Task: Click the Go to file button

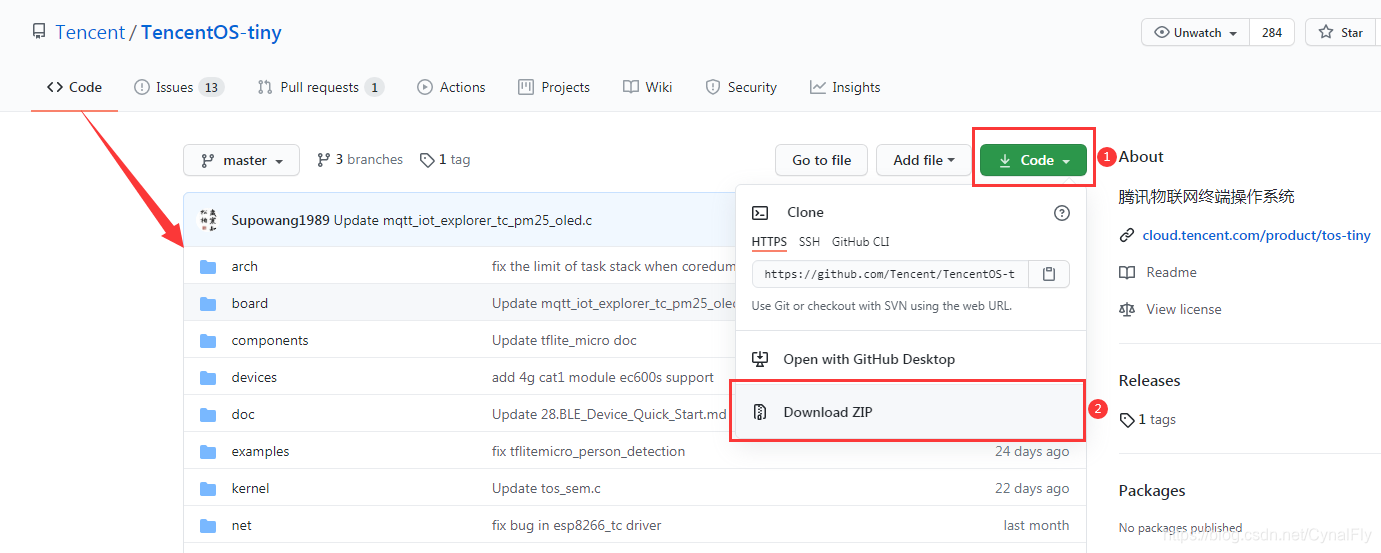Action: click(x=822, y=160)
